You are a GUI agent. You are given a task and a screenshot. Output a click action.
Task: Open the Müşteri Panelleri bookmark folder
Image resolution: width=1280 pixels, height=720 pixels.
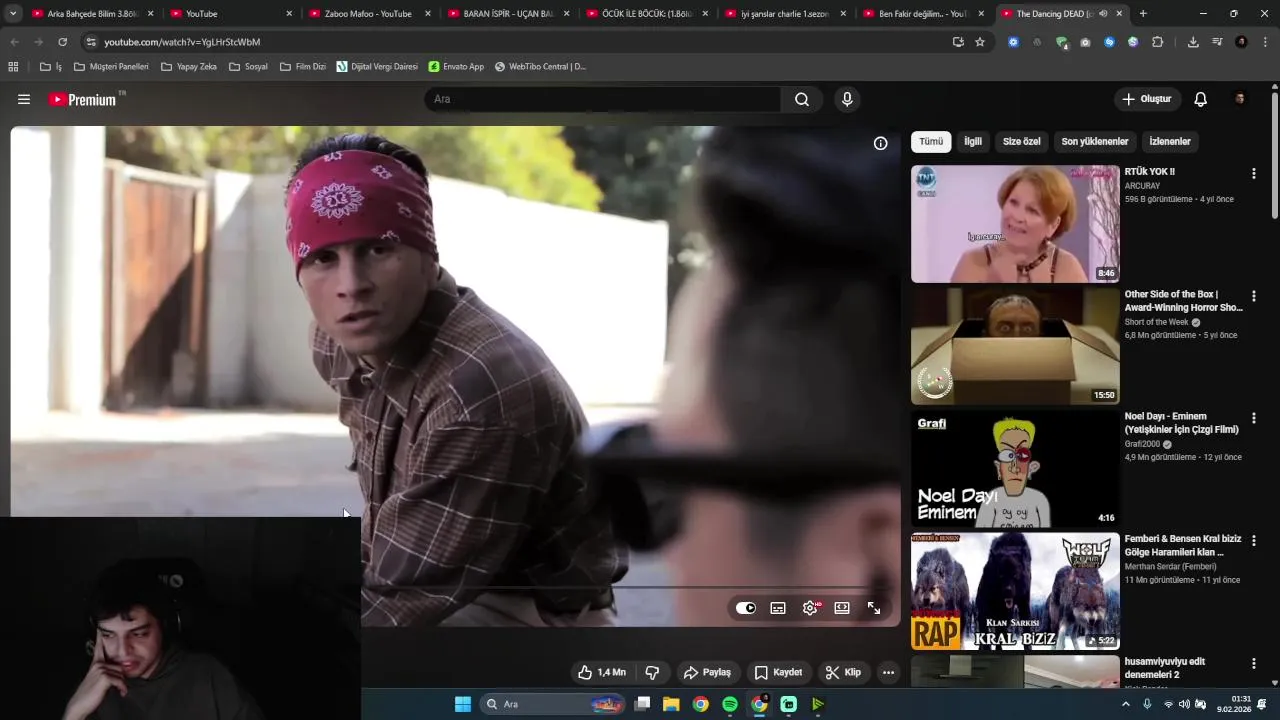(x=111, y=66)
